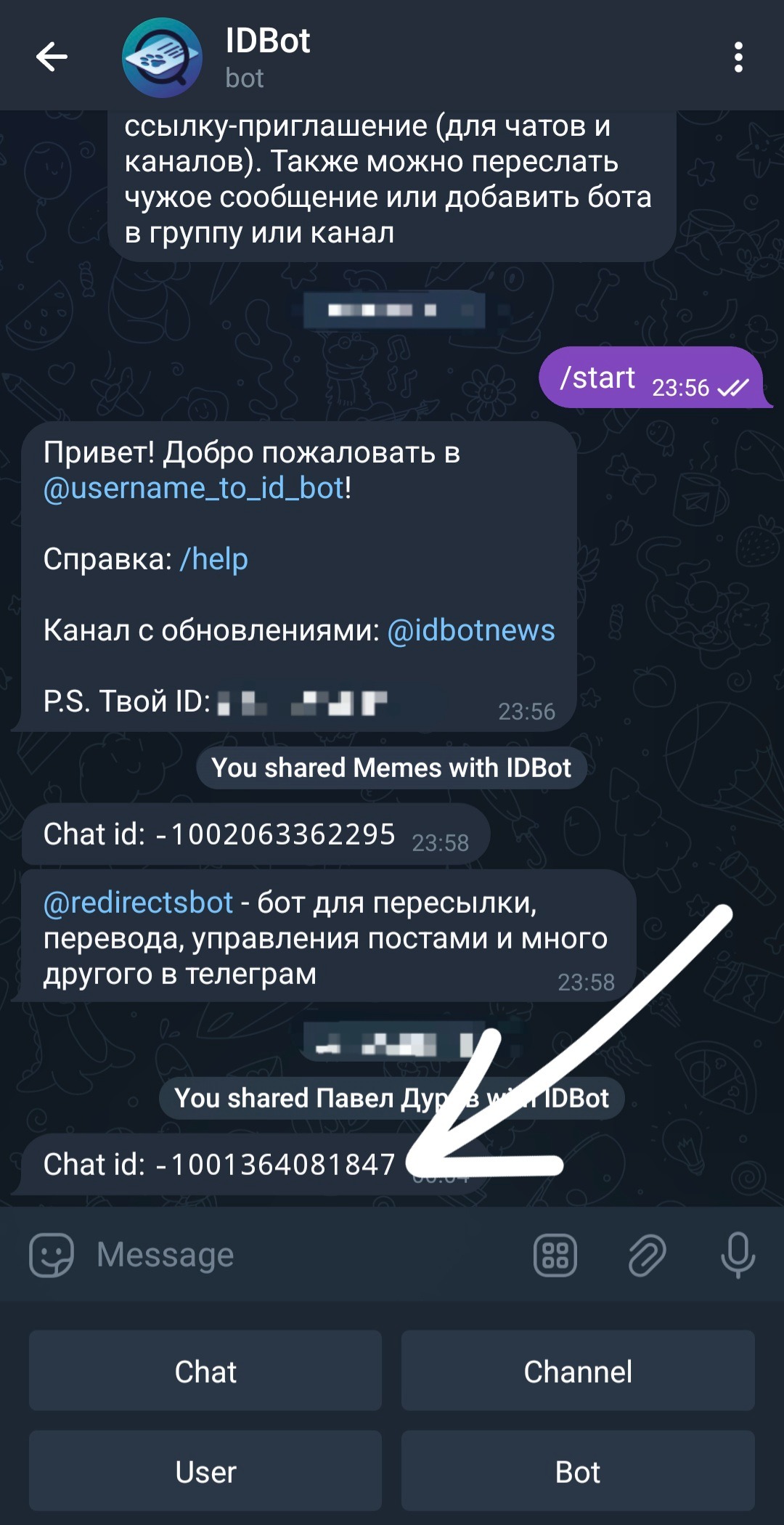This screenshot has height=1525, width=784.
Task: Open the three-dot overflow menu
Action: (738, 57)
